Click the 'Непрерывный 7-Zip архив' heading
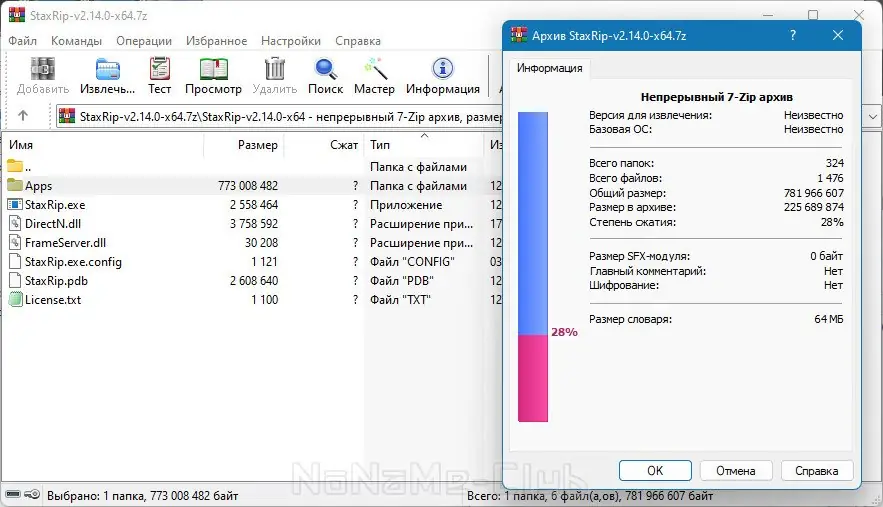883x507 pixels. tap(716, 97)
